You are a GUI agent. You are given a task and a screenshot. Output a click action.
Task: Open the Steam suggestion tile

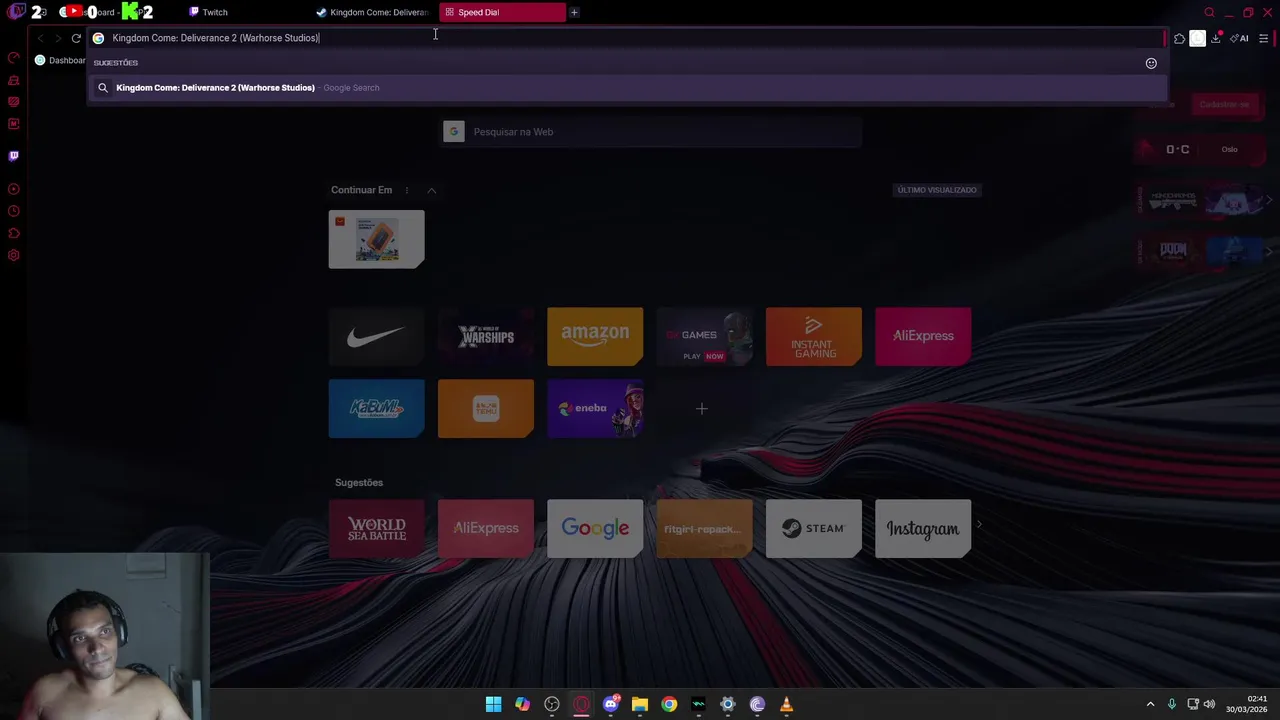point(813,528)
